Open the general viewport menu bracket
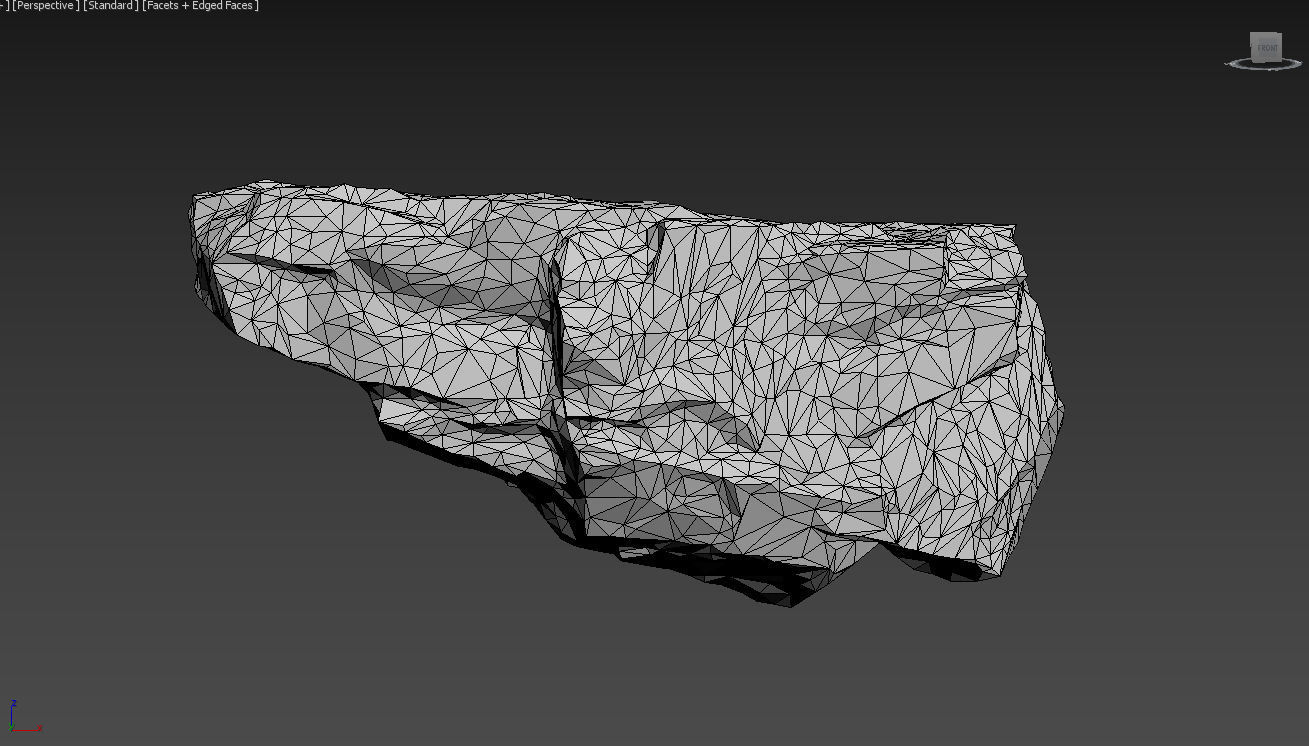Image resolution: width=1309 pixels, height=746 pixels. (x=4, y=6)
